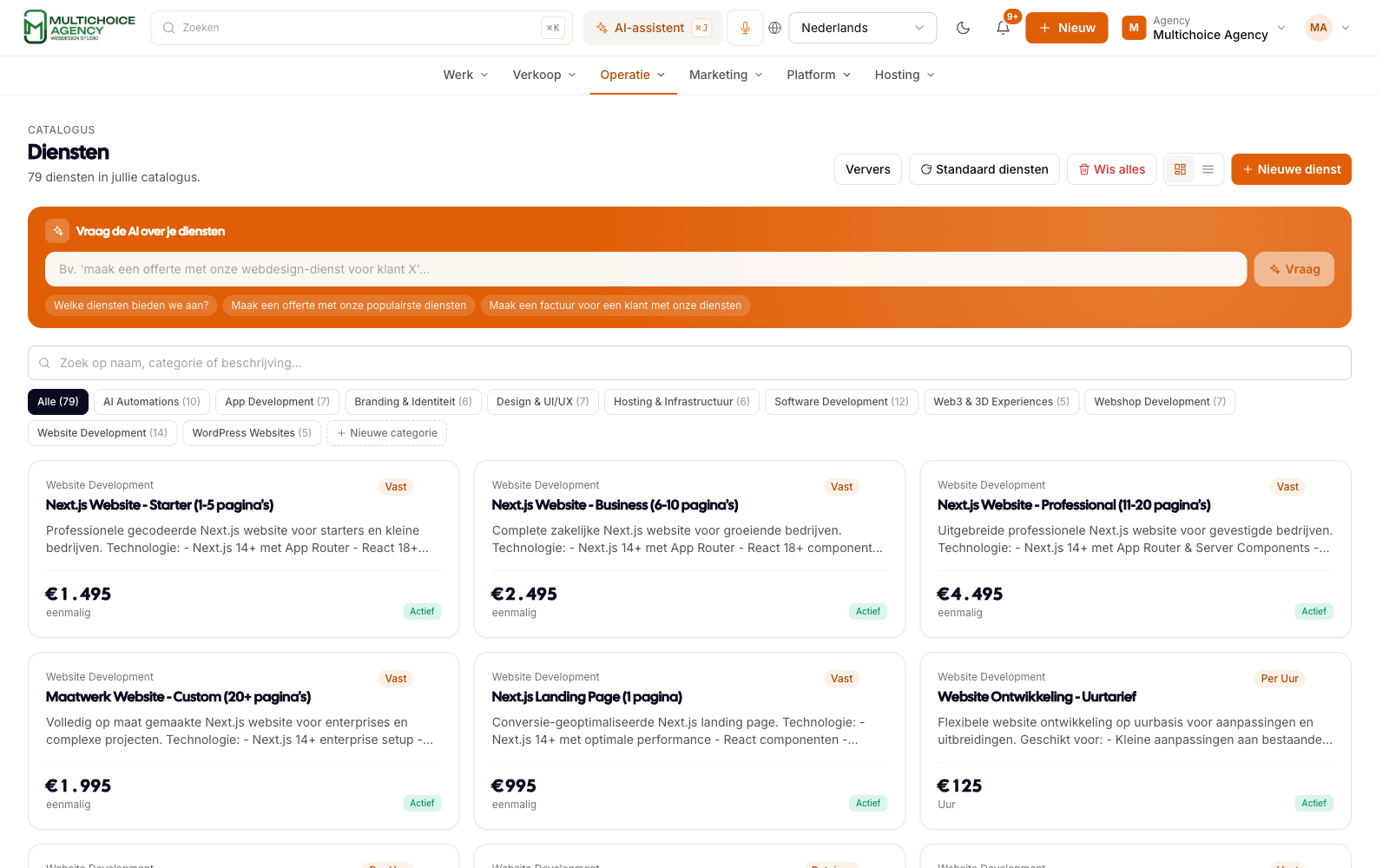Click the Per Uur badge
The width and height of the screenshot is (1389, 868).
(x=1280, y=679)
